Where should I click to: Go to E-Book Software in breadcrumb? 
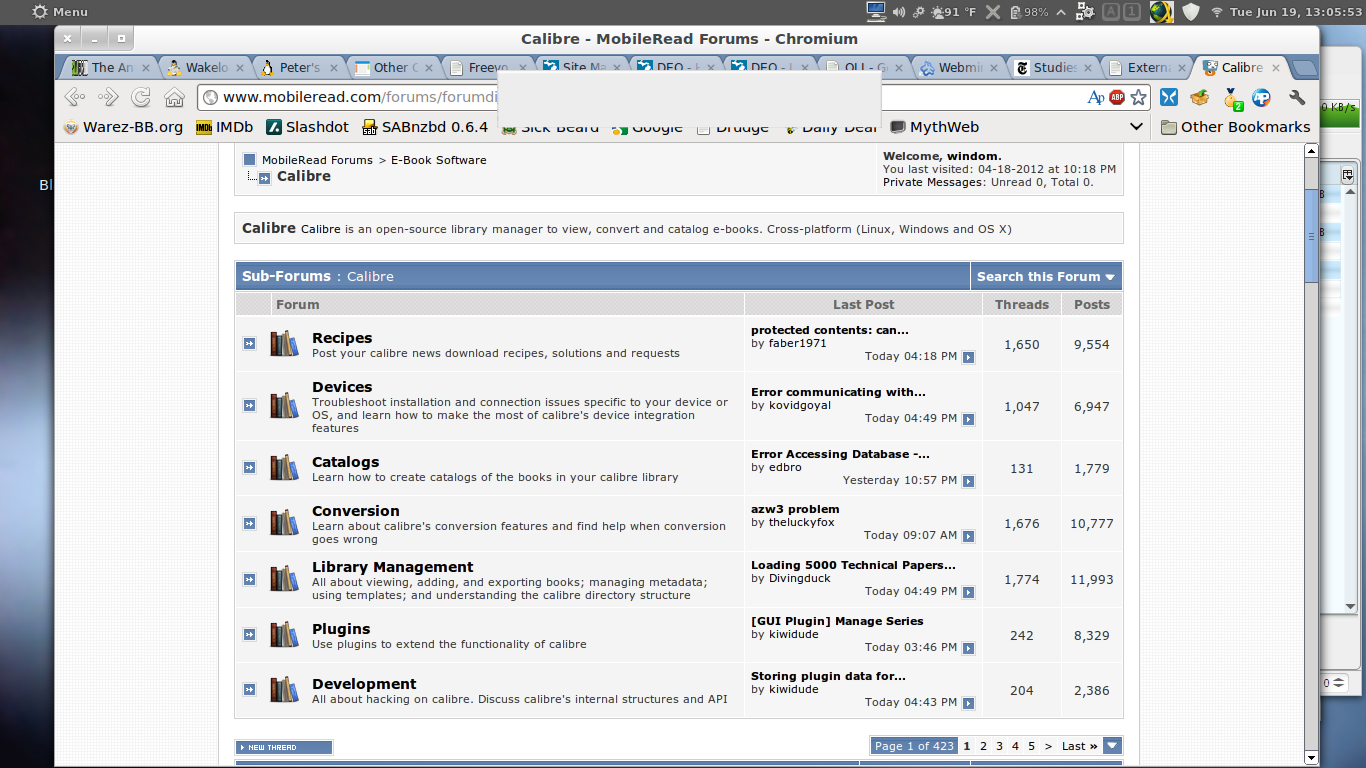click(x=439, y=160)
